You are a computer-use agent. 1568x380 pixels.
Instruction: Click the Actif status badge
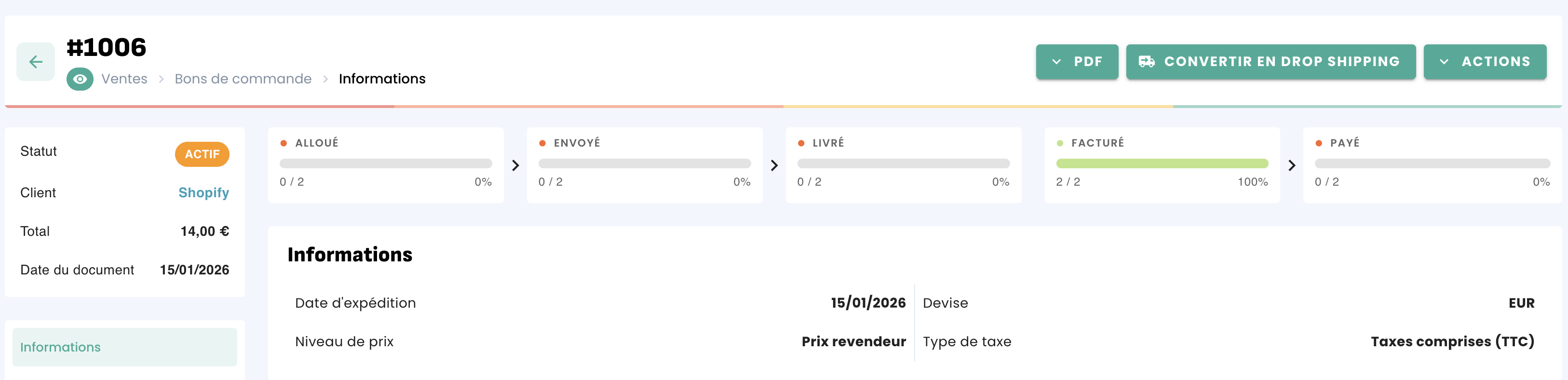[x=202, y=154]
